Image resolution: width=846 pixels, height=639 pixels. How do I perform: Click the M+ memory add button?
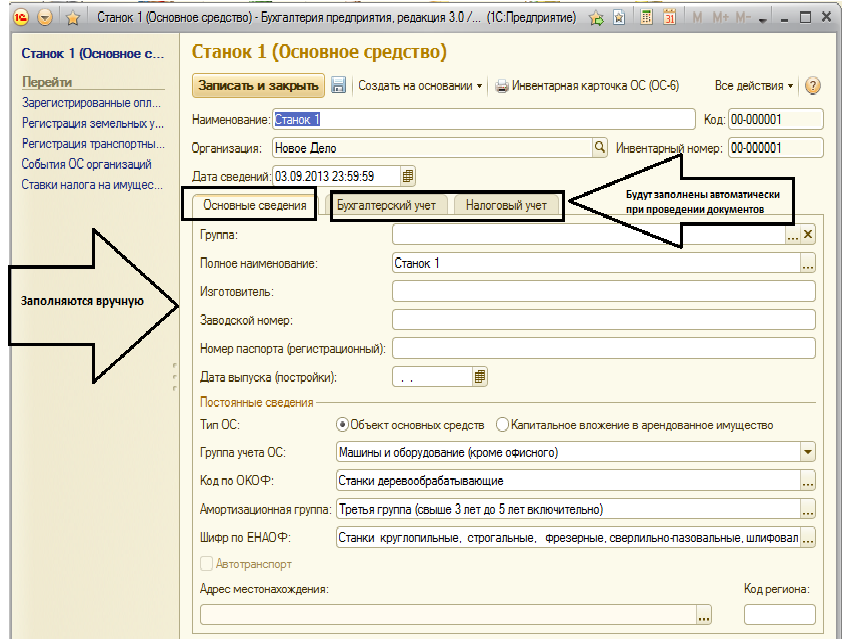(x=720, y=18)
